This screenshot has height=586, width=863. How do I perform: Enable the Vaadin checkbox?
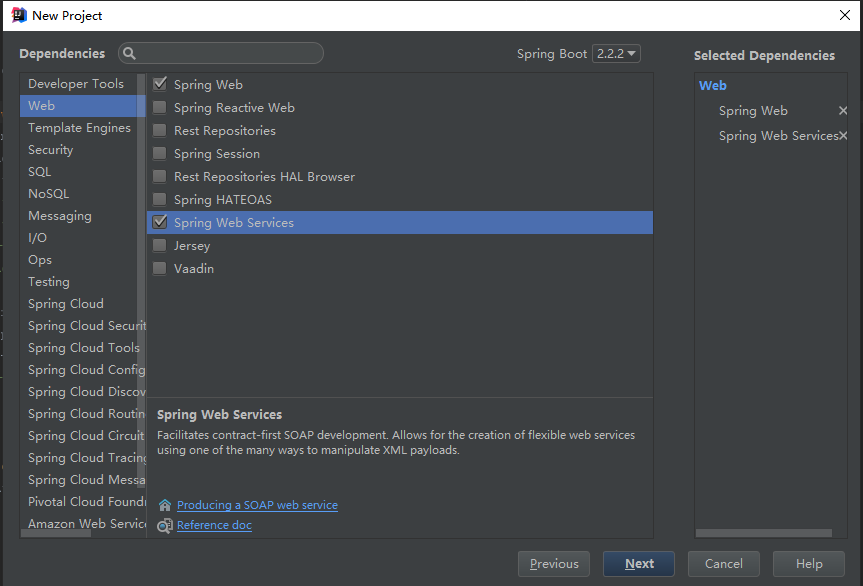[160, 268]
